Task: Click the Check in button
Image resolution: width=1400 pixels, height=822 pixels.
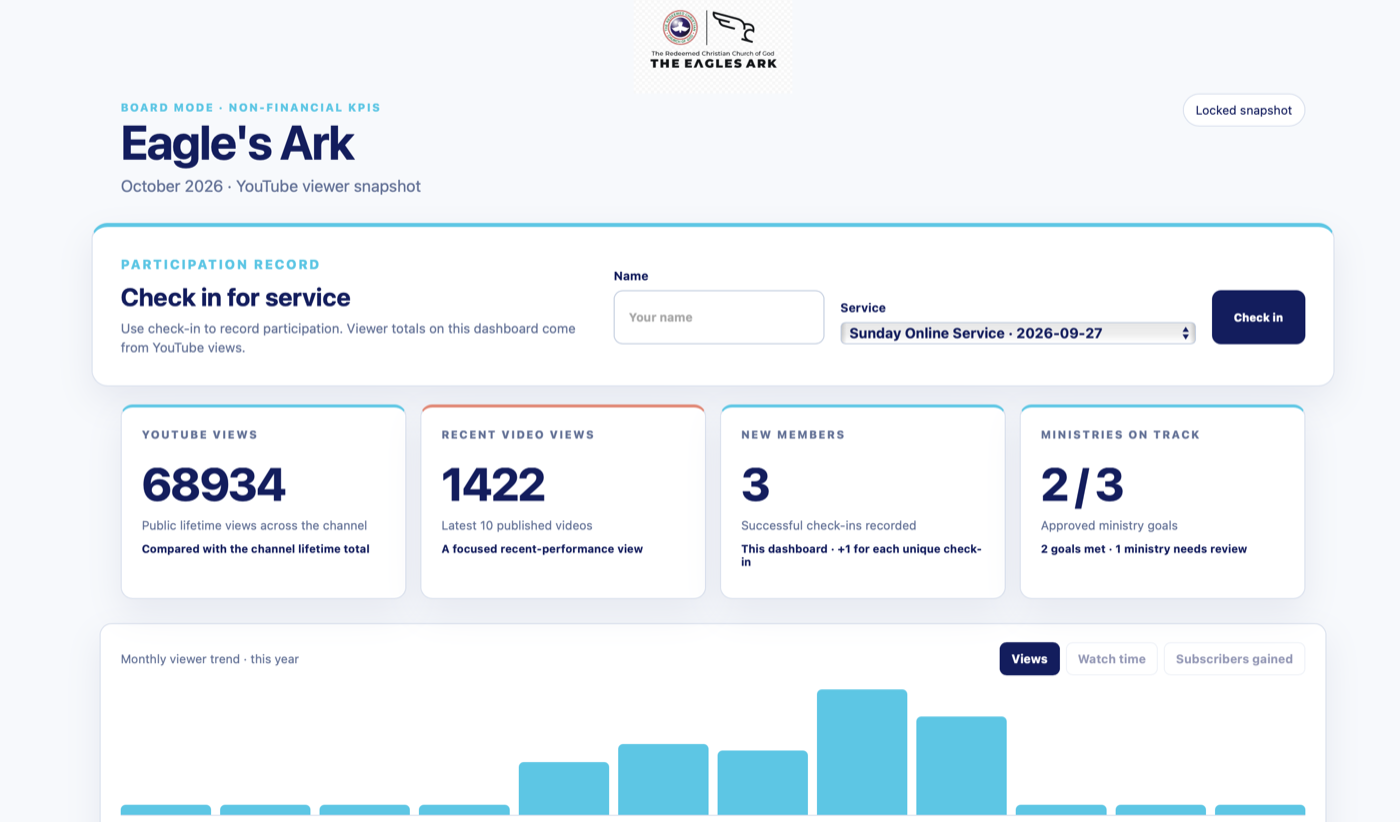Action: (x=1258, y=317)
